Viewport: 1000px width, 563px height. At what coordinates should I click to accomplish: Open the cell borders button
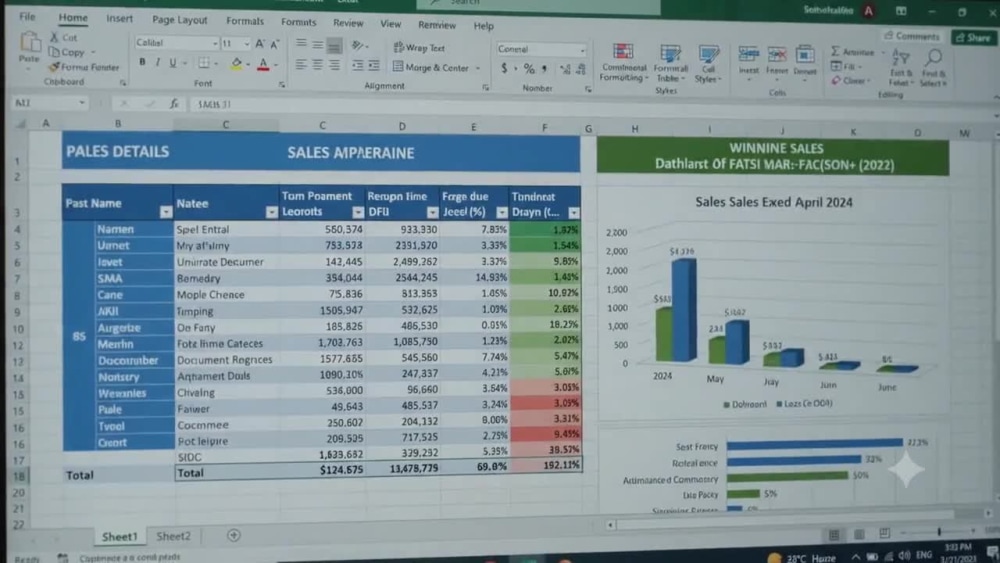point(203,63)
